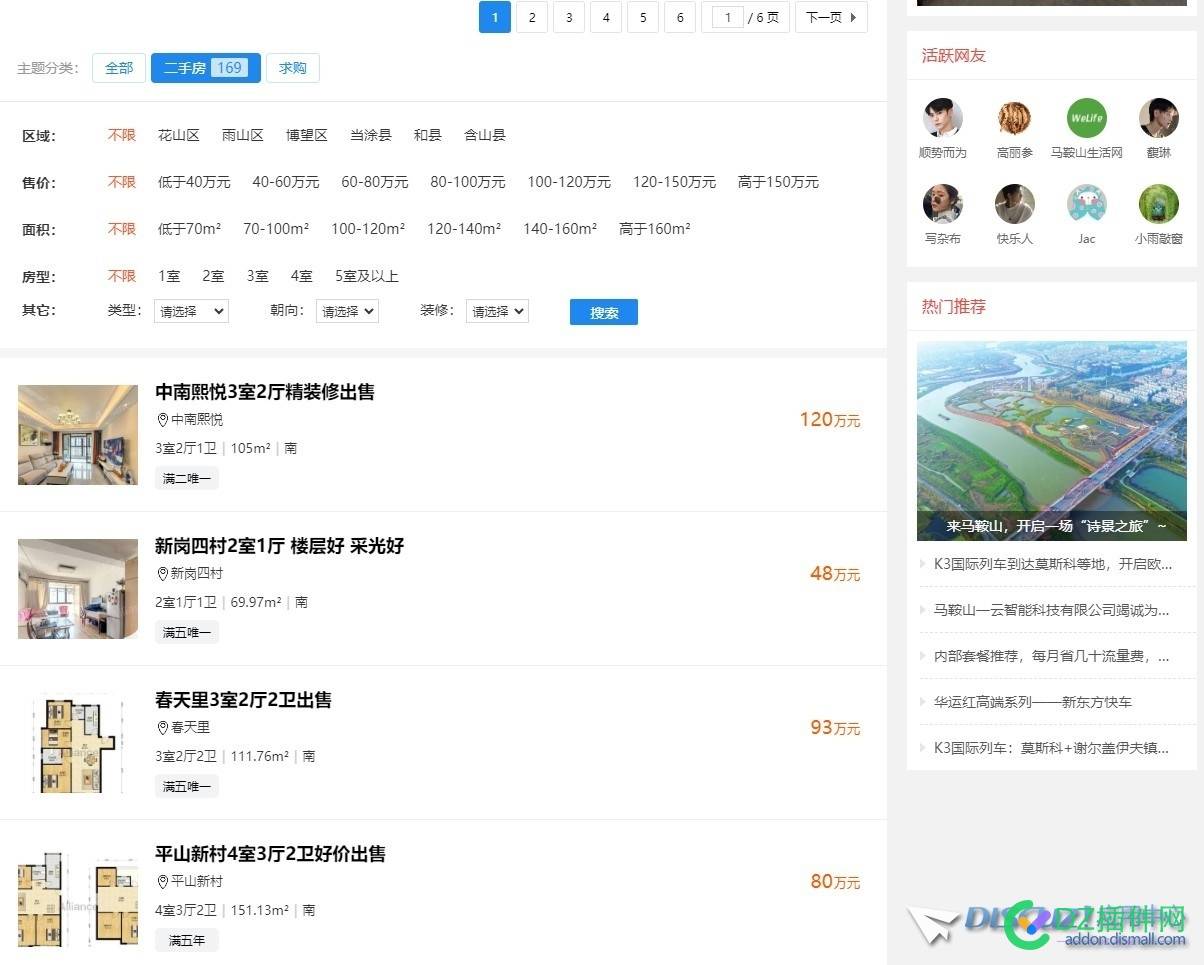The image size is (1204, 965).
Task: Select the 花山区 region filter
Action: (179, 135)
